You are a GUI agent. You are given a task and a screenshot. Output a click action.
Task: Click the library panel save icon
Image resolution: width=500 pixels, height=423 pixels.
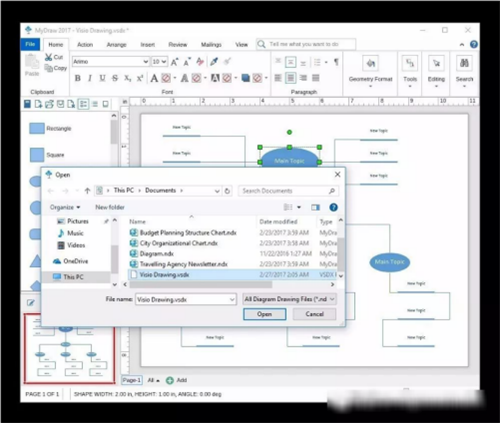coord(27,104)
